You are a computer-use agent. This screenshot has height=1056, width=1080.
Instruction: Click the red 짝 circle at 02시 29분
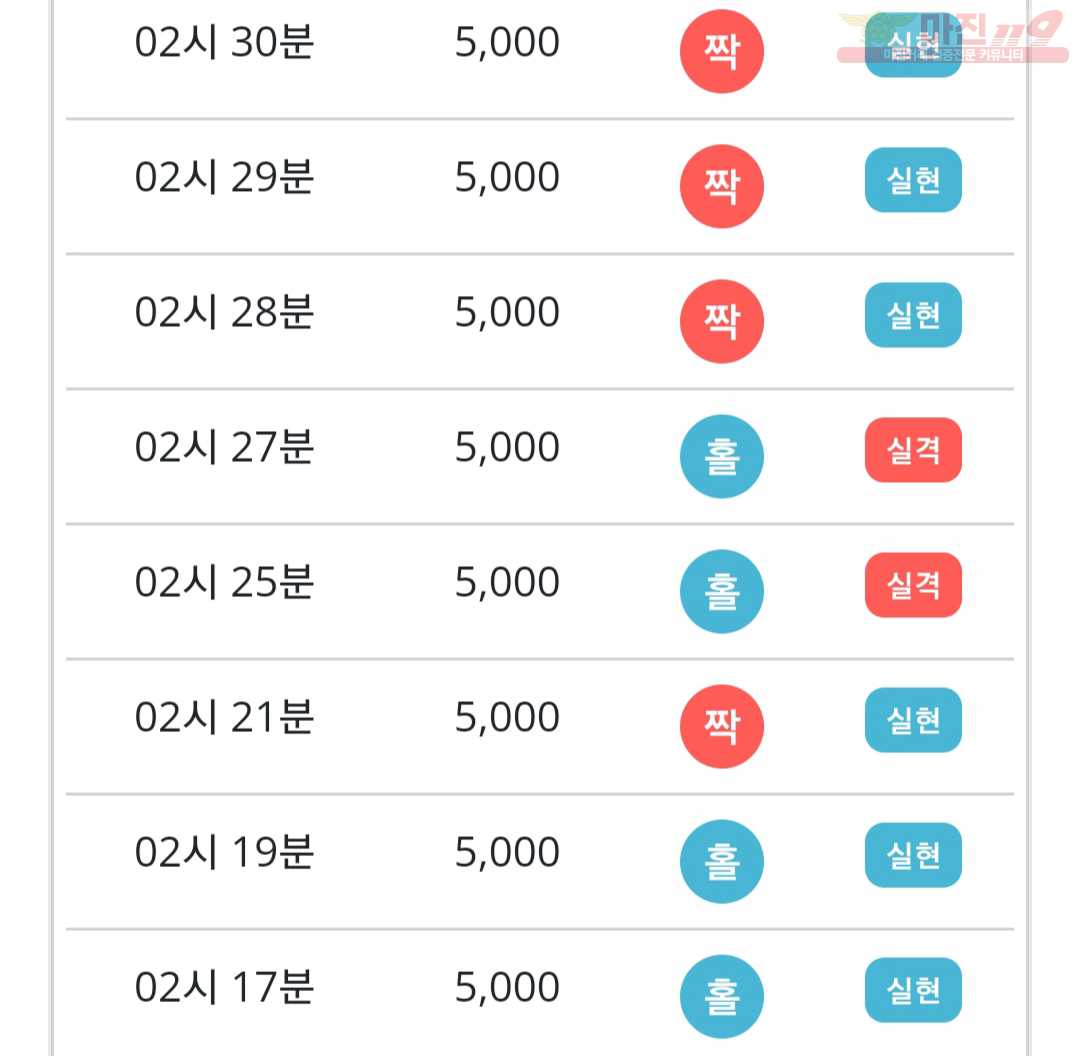click(x=721, y=186)
